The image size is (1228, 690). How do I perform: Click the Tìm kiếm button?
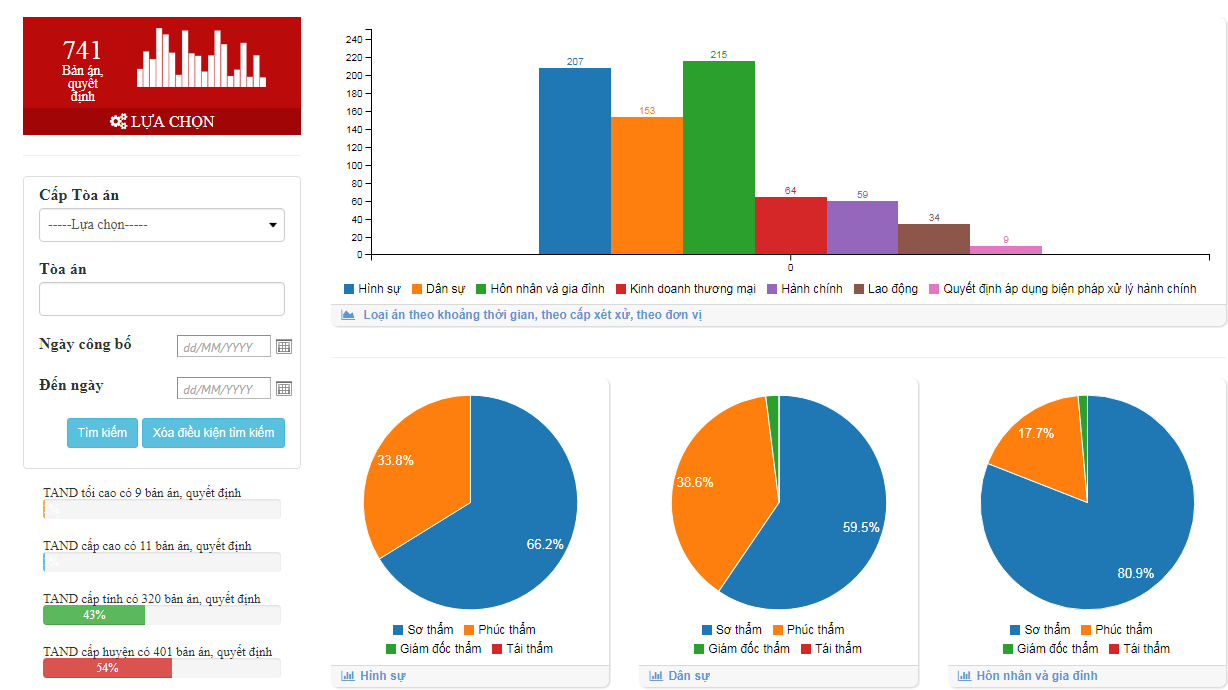coord(102,433)
